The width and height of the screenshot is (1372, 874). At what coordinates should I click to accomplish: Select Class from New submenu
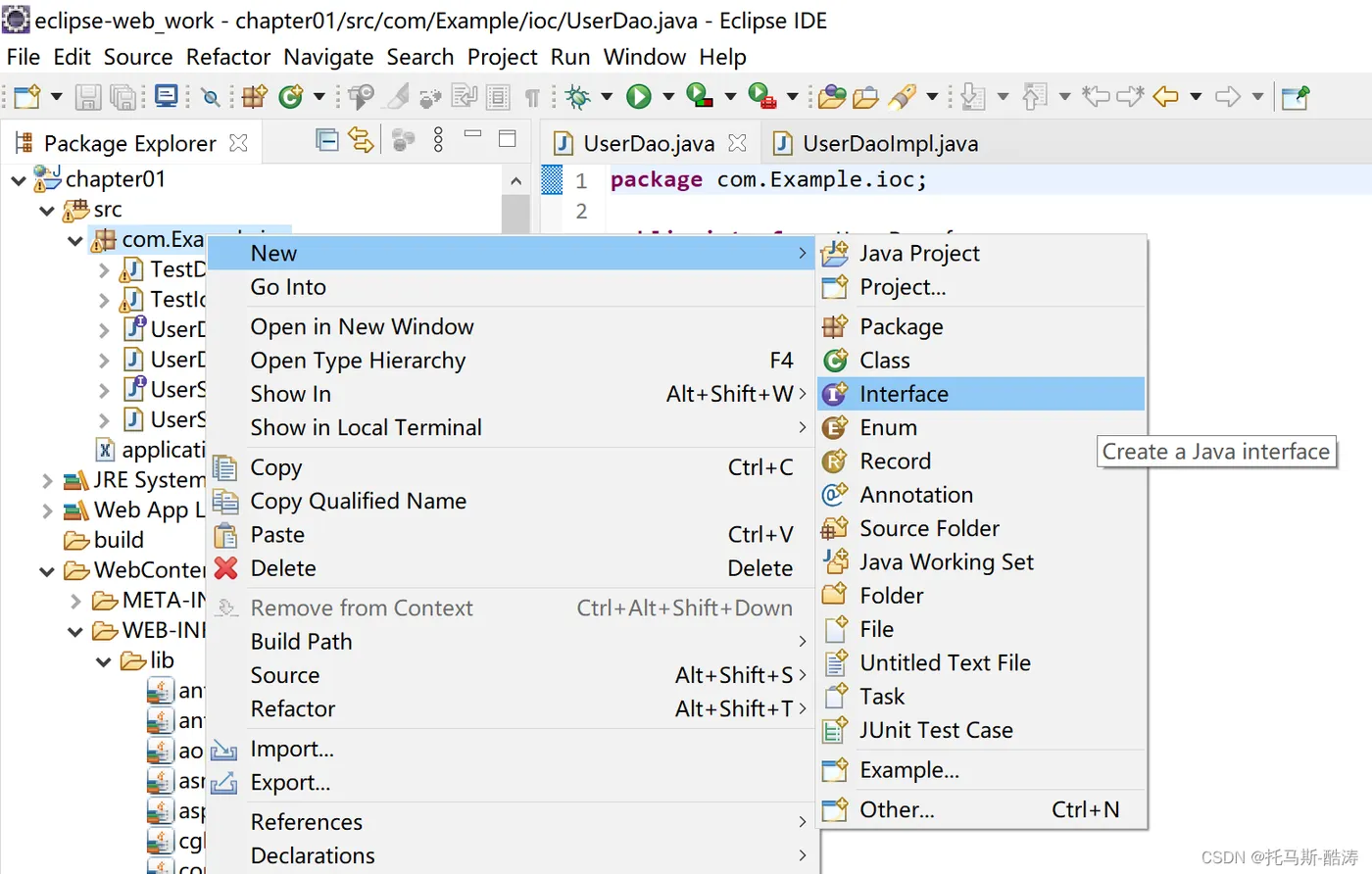pyautogui.click(x=981, y=361)
